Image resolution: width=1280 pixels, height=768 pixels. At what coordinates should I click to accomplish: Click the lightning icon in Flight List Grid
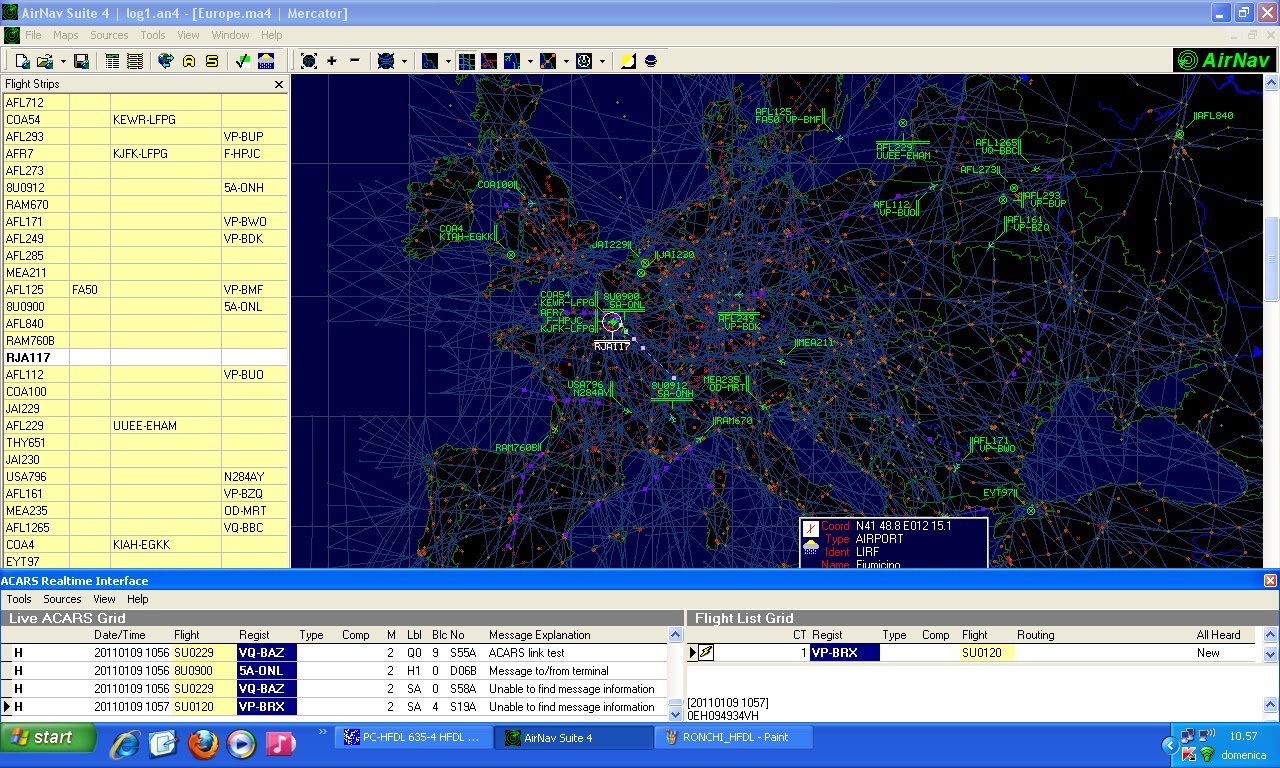[706, 653]
